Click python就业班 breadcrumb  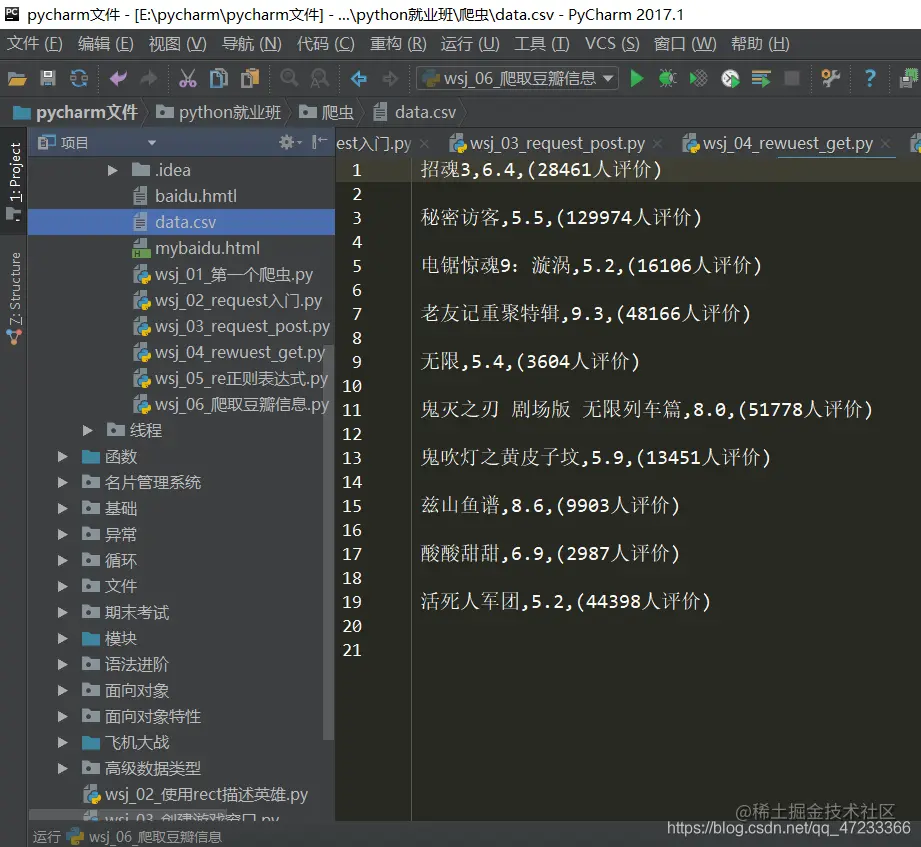click(x=219, y=112)
